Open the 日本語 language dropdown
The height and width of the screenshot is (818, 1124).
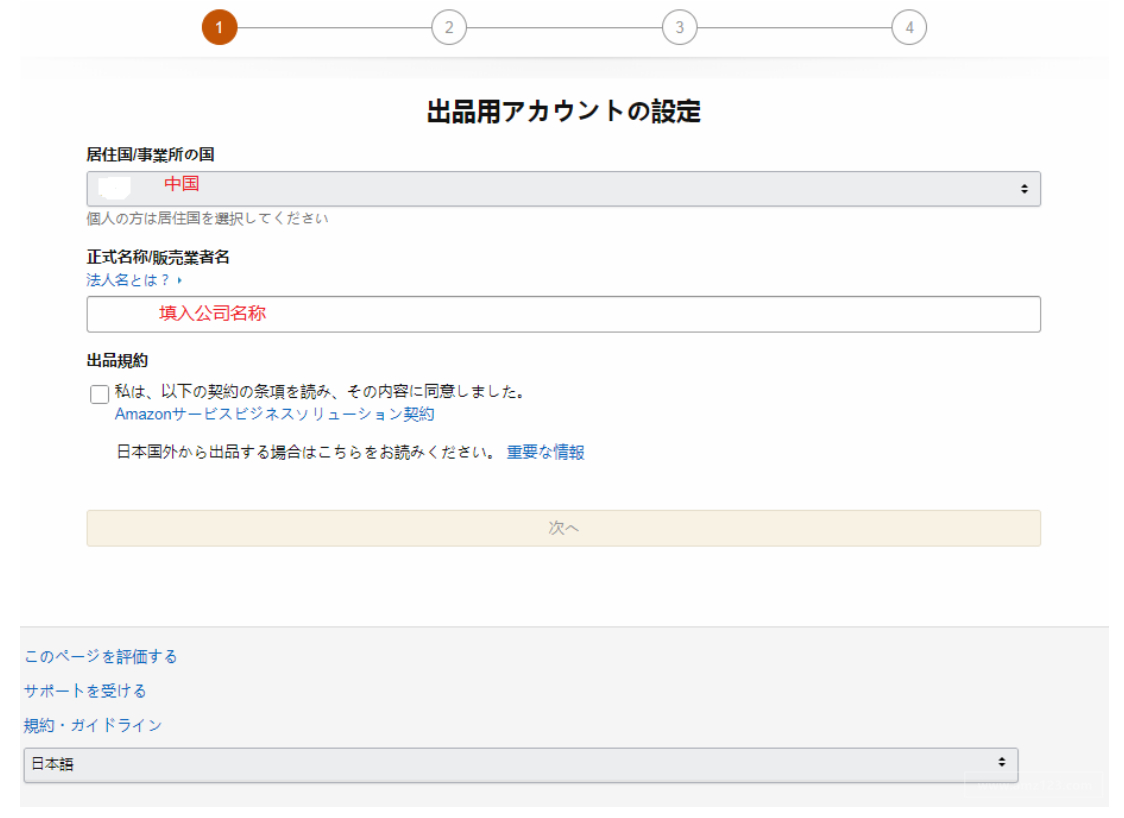pos(520,765)
